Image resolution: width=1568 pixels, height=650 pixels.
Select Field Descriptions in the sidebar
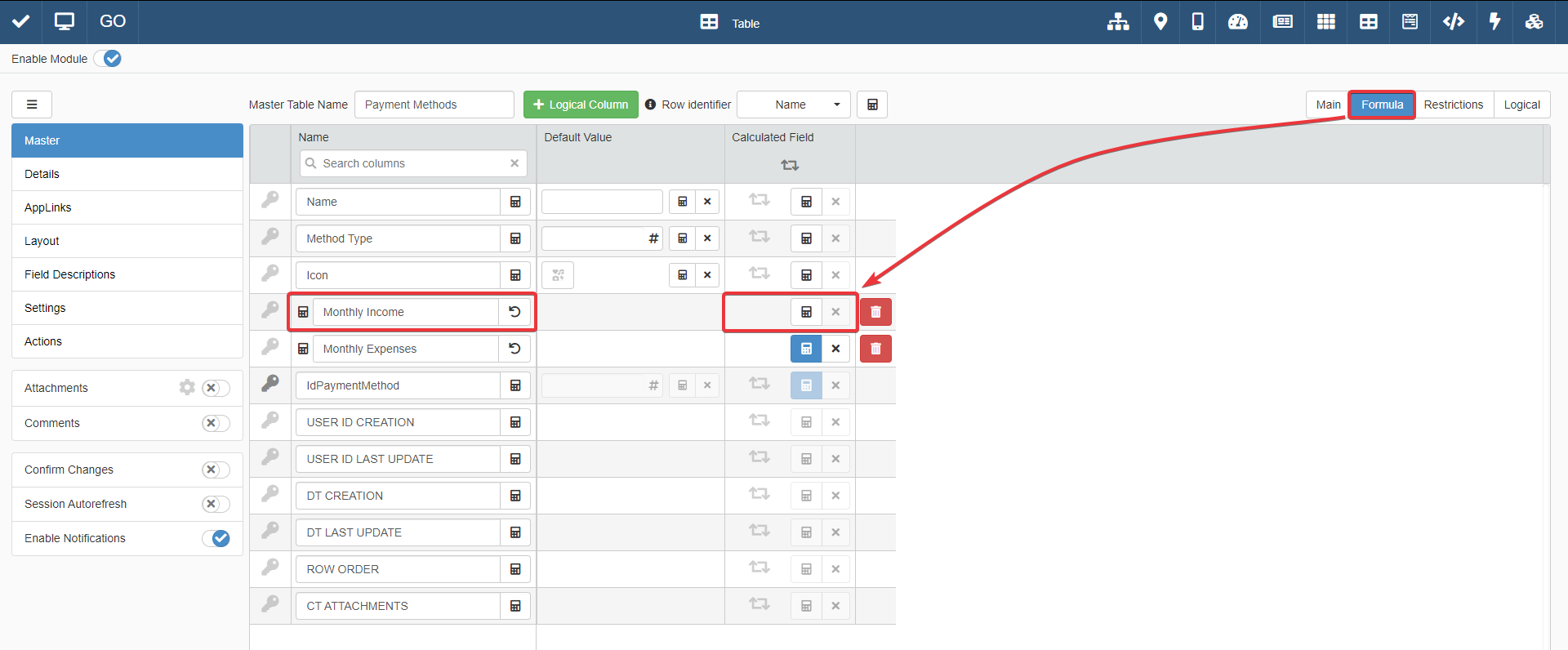coord(70,274)
